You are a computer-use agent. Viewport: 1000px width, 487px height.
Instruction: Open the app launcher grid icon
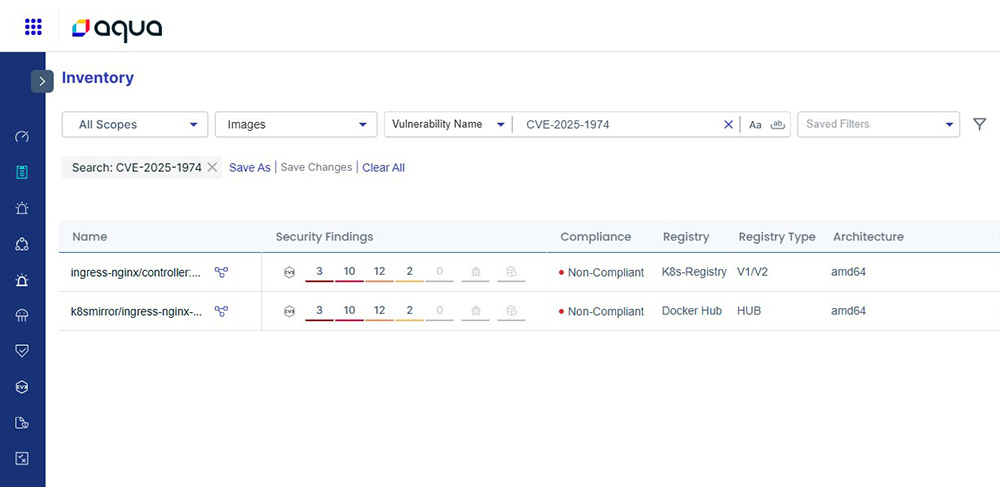pos(33,27)
